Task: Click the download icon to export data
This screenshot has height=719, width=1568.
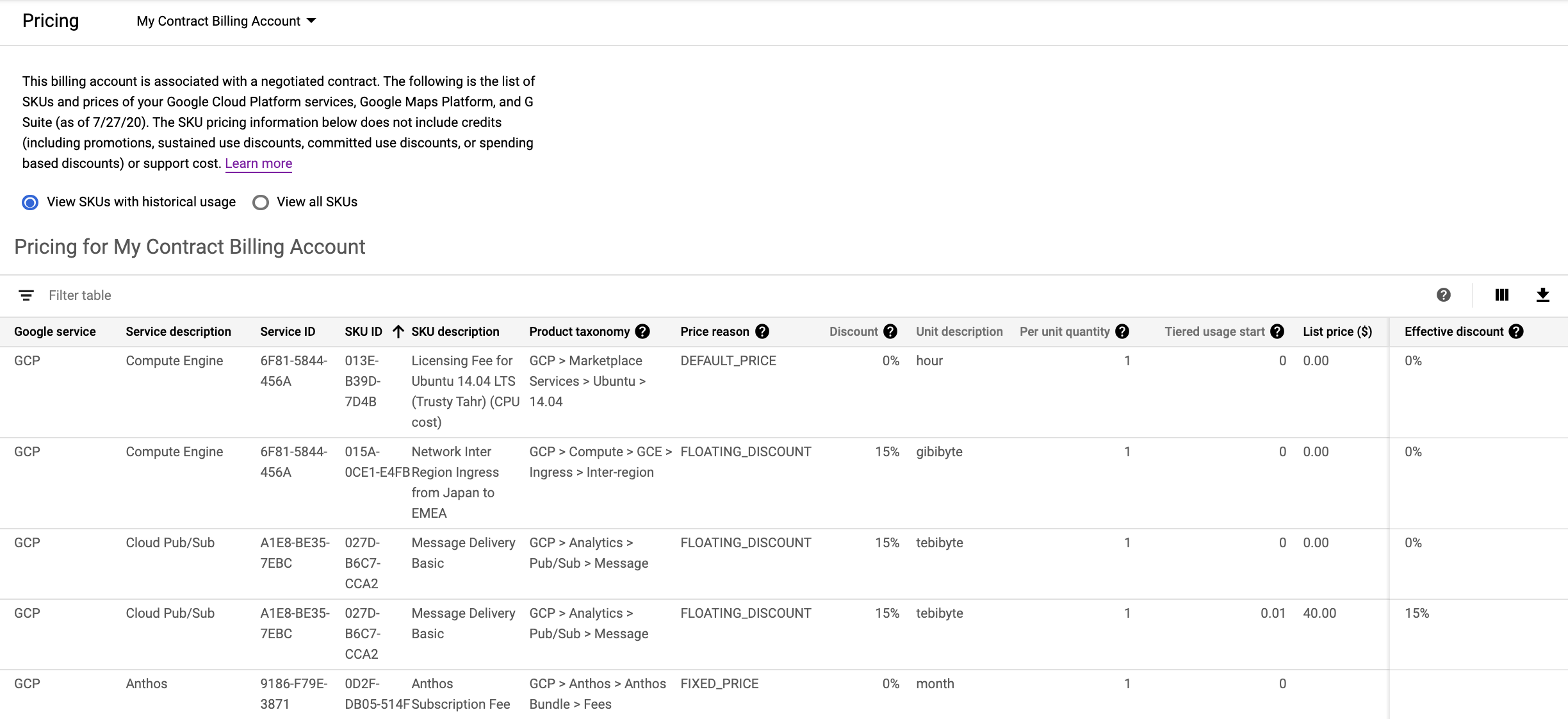Action: pos(1544,295)
